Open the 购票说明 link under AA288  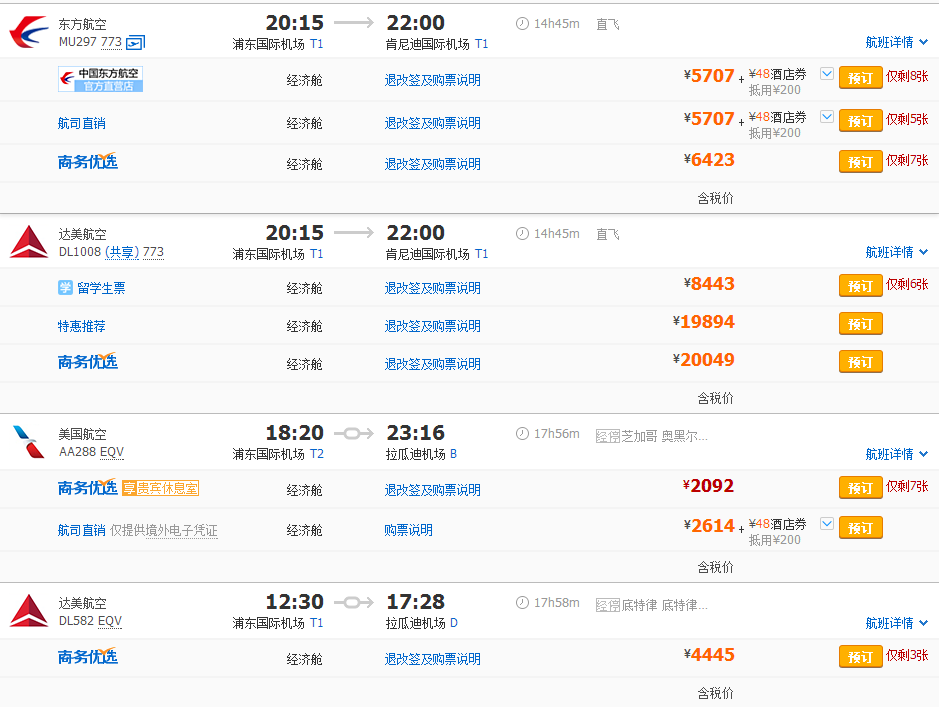click(x=408, y=530)
